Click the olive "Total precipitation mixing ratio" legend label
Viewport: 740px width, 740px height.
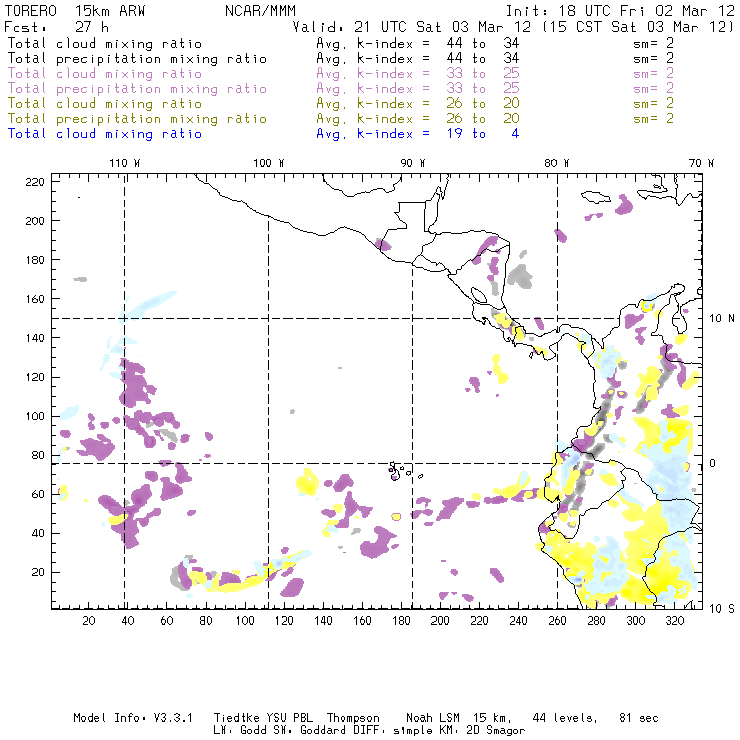[137, 119]
